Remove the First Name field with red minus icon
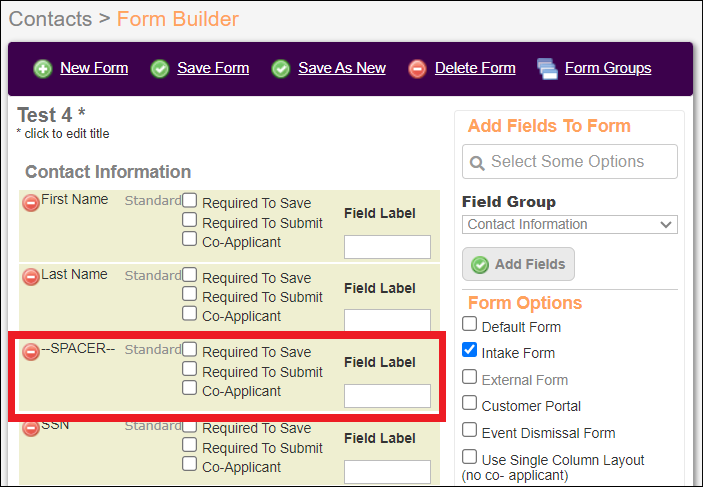This screenshot has height=487, width=703. pos(31,203)
